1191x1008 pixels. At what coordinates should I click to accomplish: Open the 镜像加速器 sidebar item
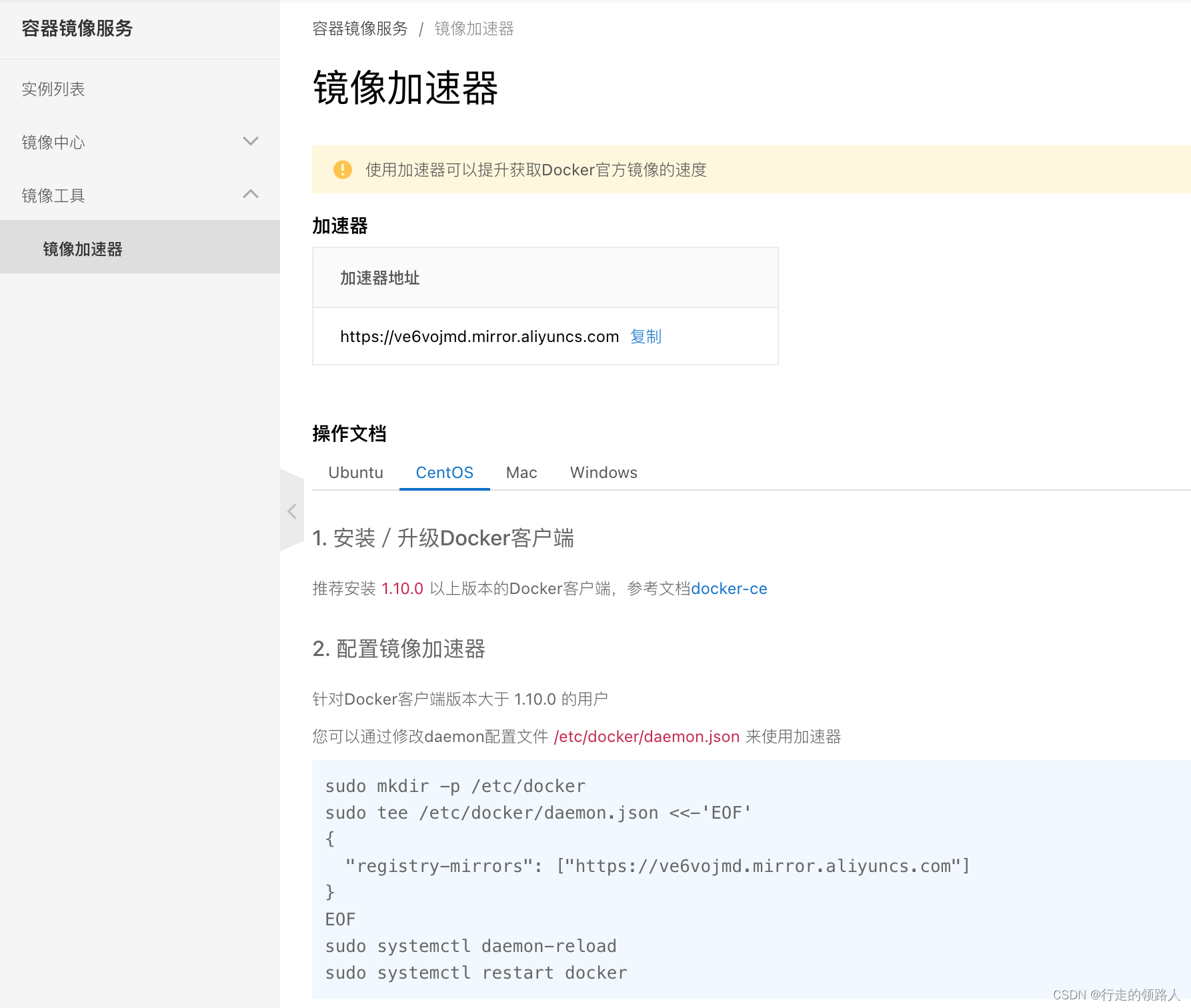(x=81, y=249)
